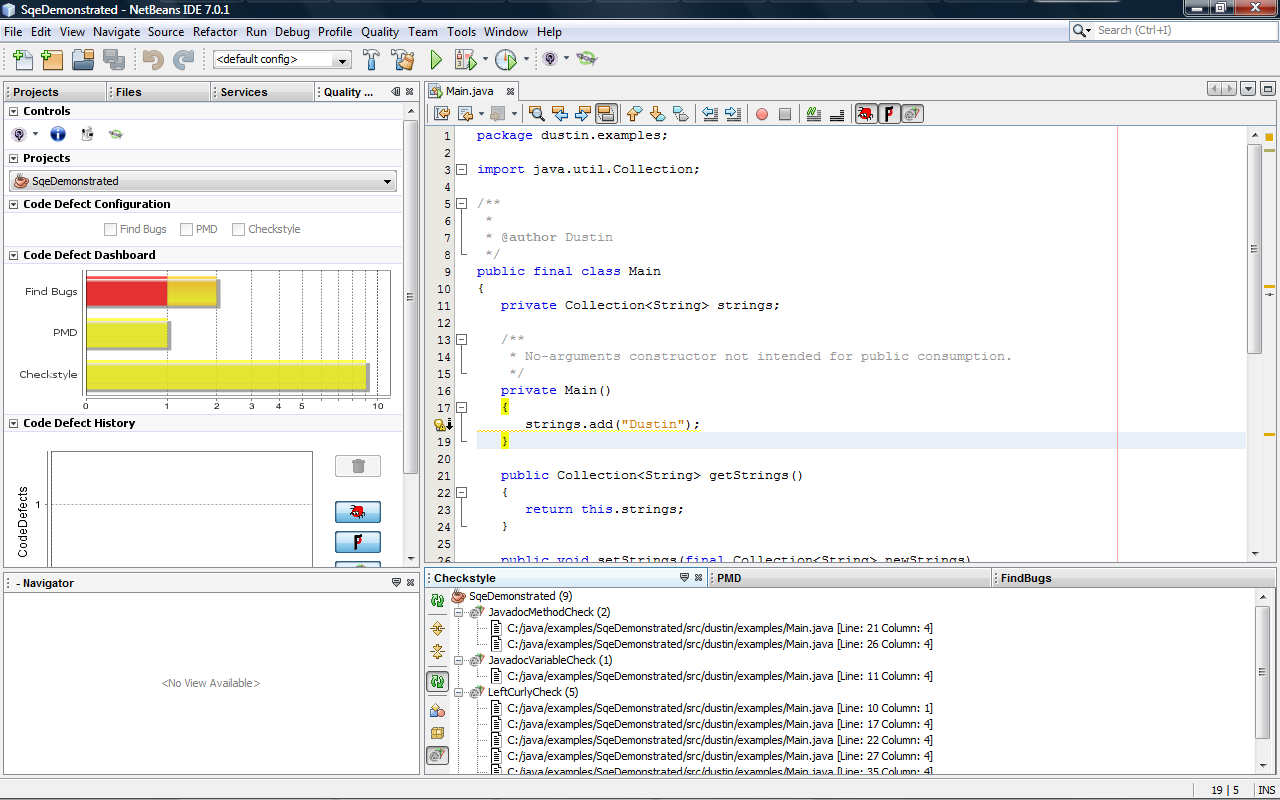Enable the PMD checkbox
This screenshot has width=1280, height=800.
(187, 229)
